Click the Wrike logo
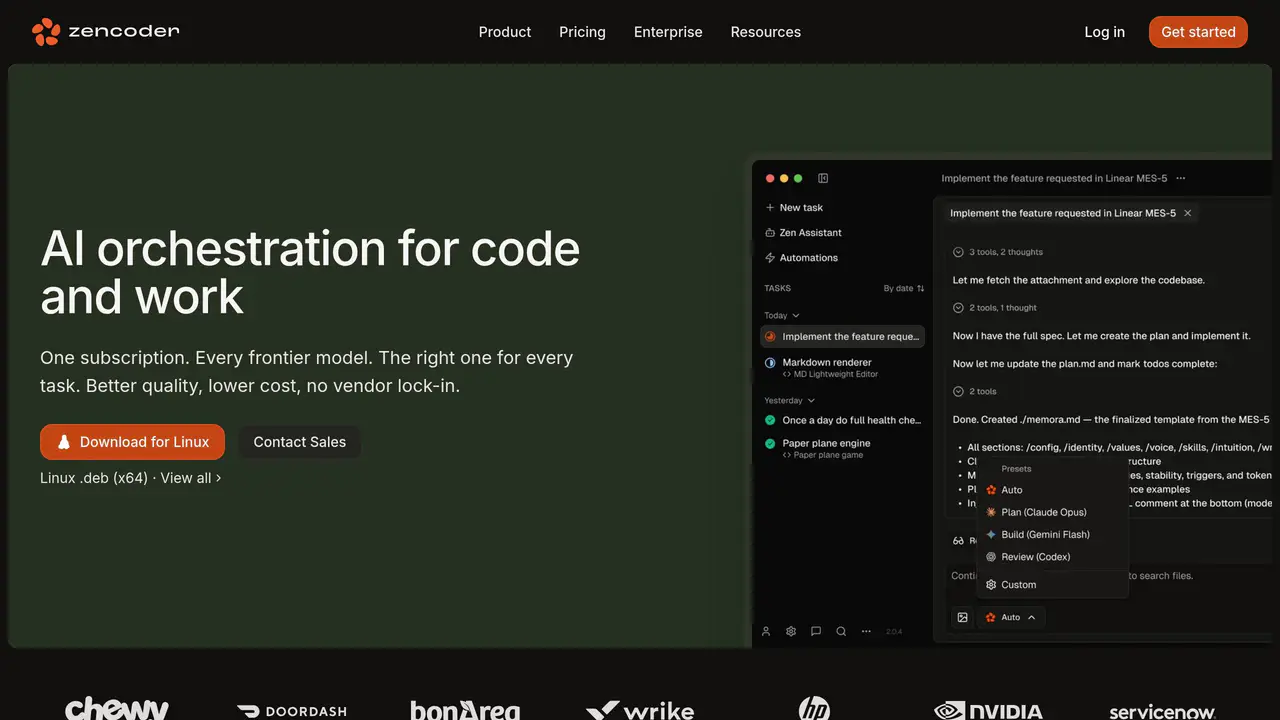This screenshot has height=720, width=1280. tap(640, 710)
